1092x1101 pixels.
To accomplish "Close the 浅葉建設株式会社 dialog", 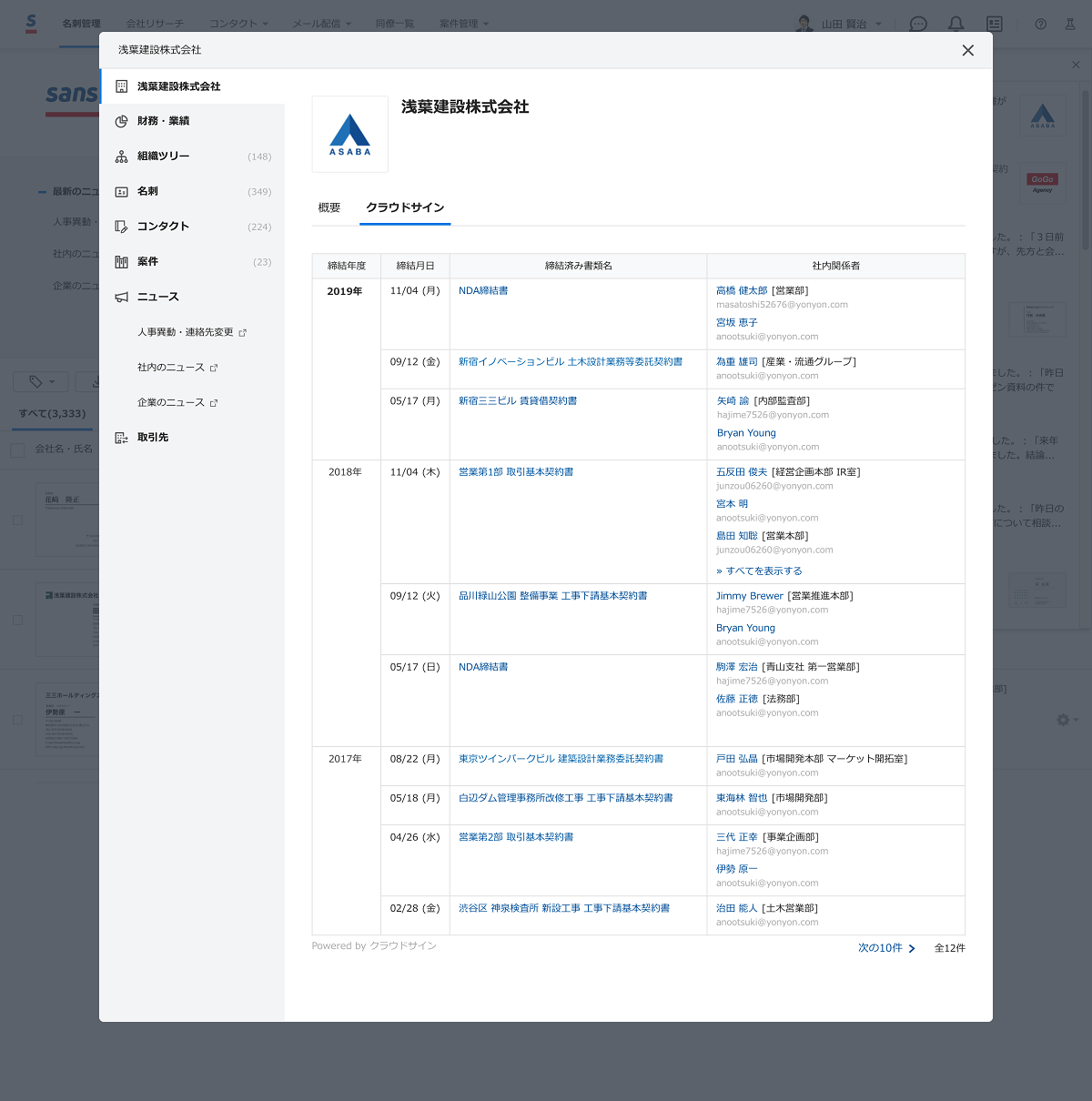I will pos(968,50).
